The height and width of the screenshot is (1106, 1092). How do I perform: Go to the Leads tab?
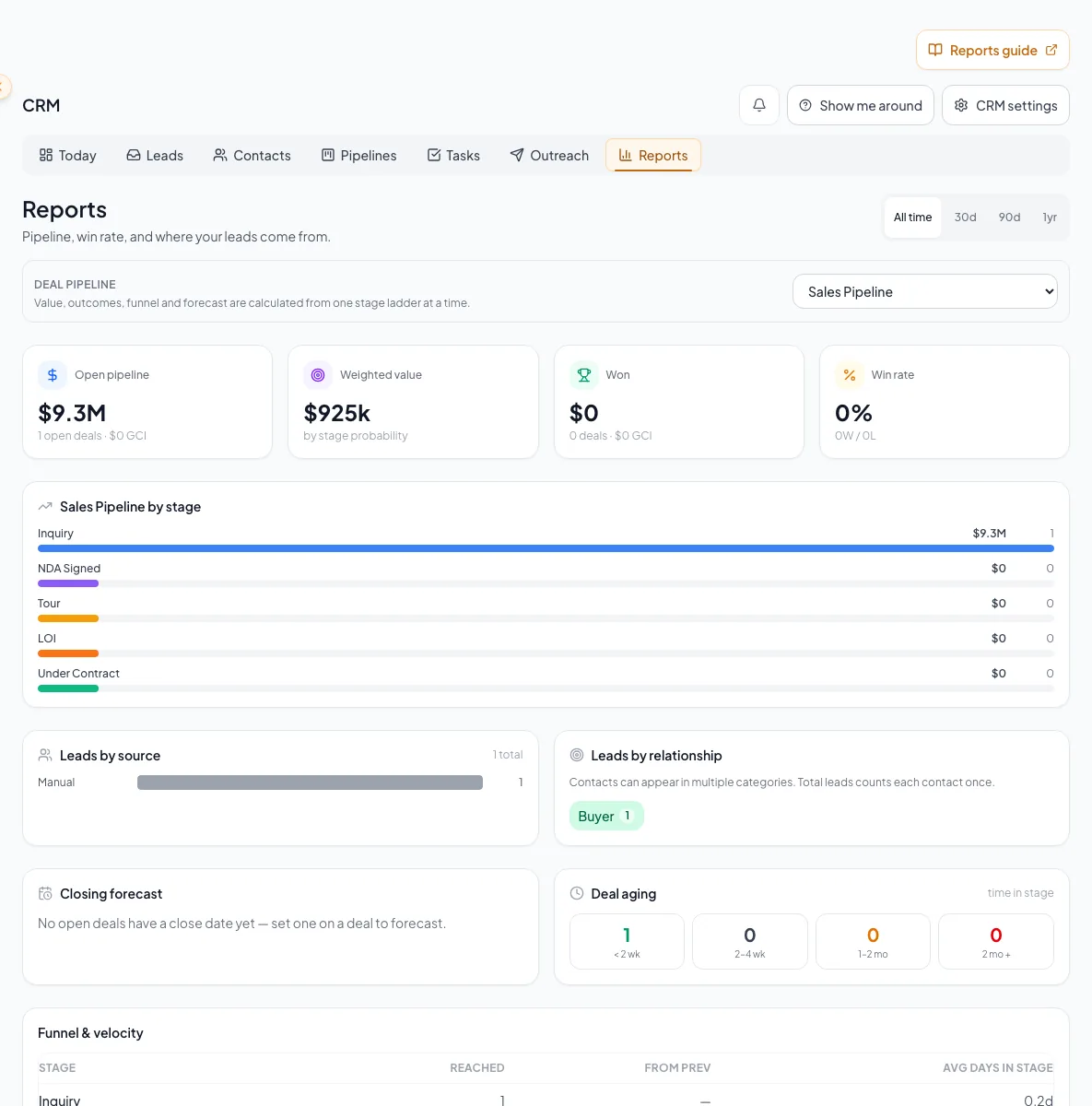click(155, 155)
